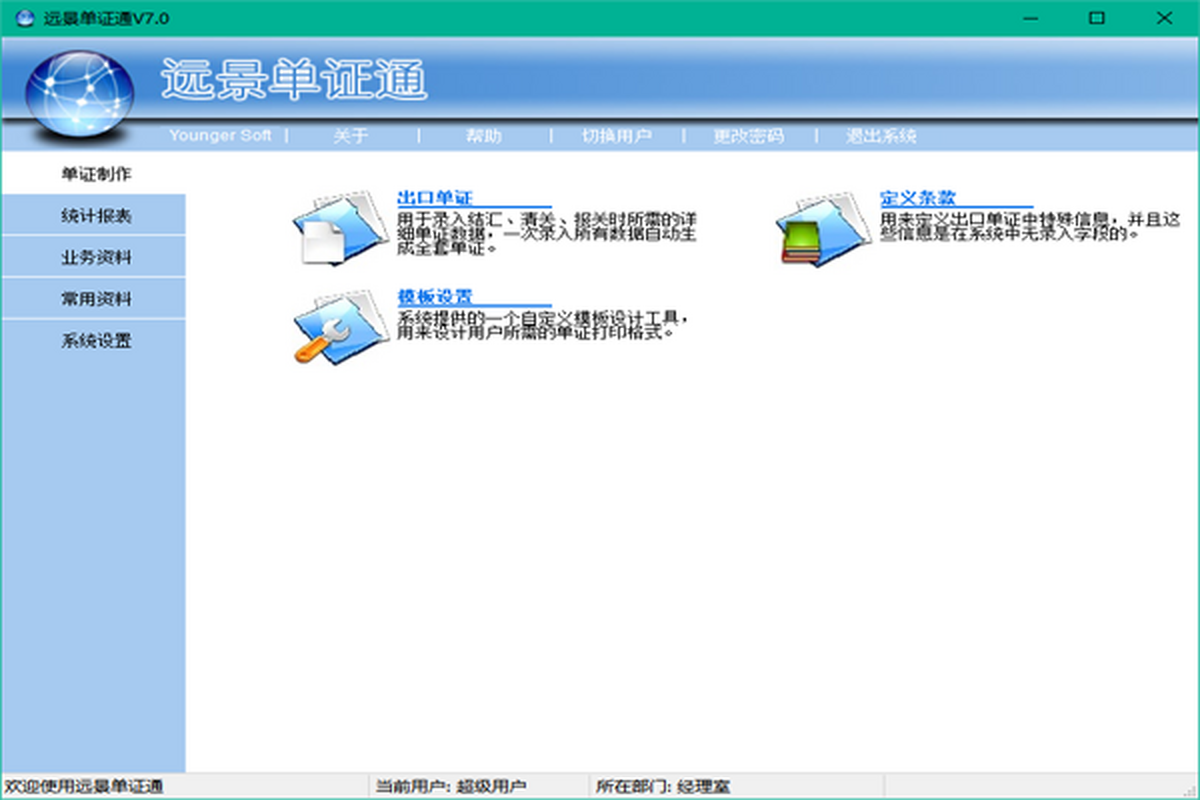Switch to the 常用资料 sidebar tab

coord(93,299)
